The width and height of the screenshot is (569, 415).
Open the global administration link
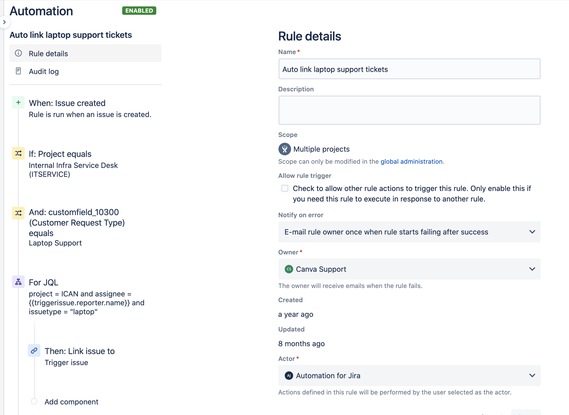coord(412,161)
